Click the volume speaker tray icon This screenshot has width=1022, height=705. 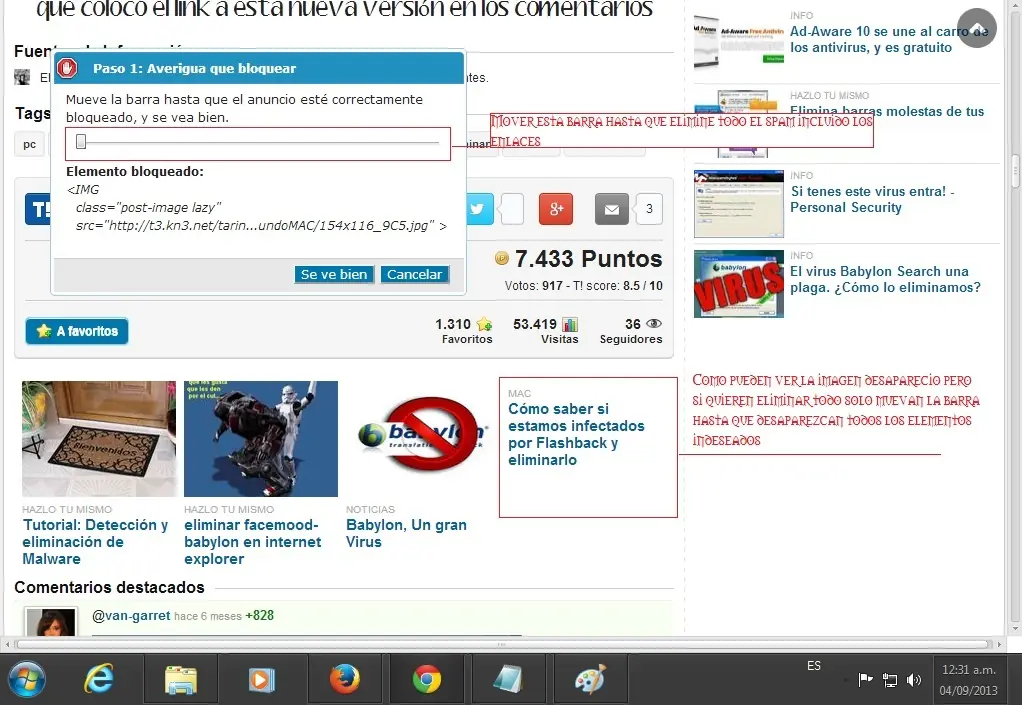coord(914,680)
